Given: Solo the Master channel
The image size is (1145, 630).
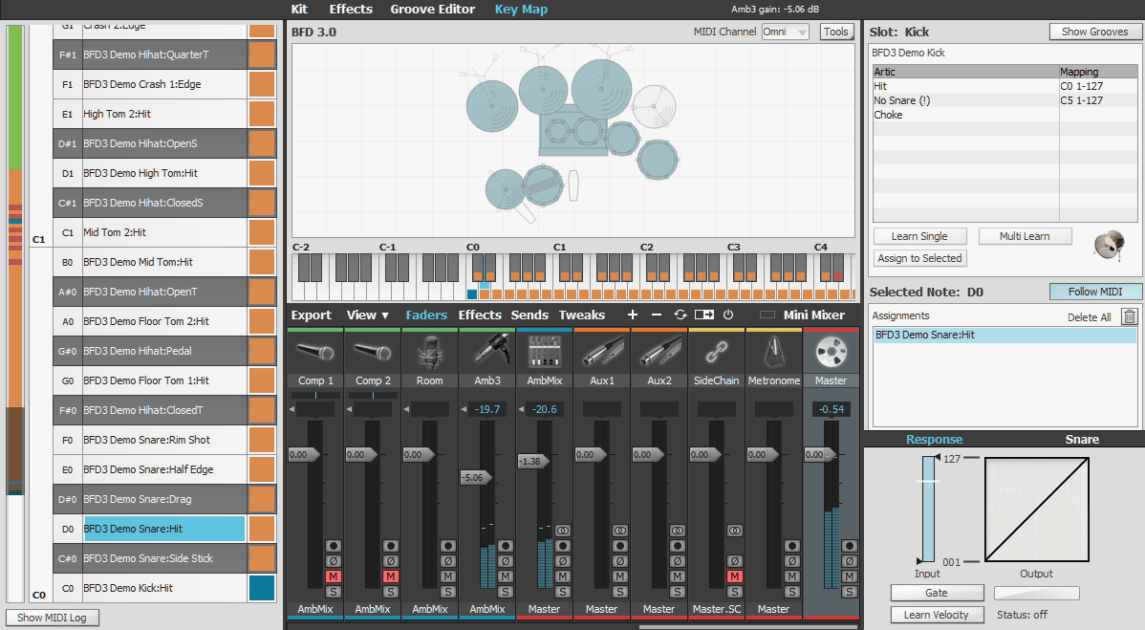Looking at the screenshot, I should tap(849, 592).
